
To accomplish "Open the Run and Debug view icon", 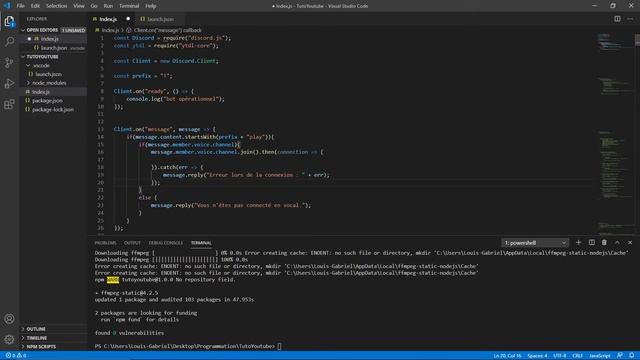I will [9, 83].
